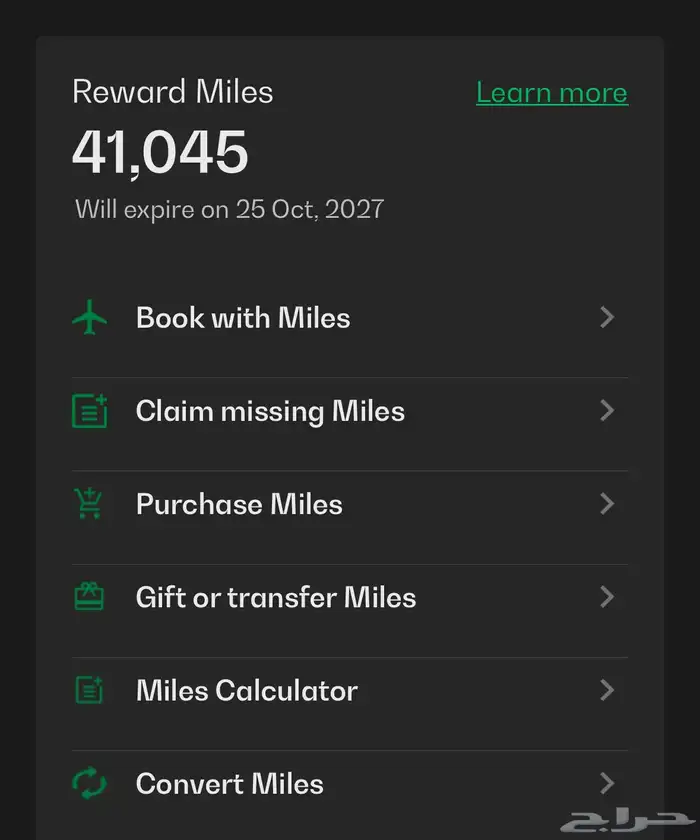Expand Convert Miles chevron arrow
Screen dimensions: 700x840
click(606, 783)
